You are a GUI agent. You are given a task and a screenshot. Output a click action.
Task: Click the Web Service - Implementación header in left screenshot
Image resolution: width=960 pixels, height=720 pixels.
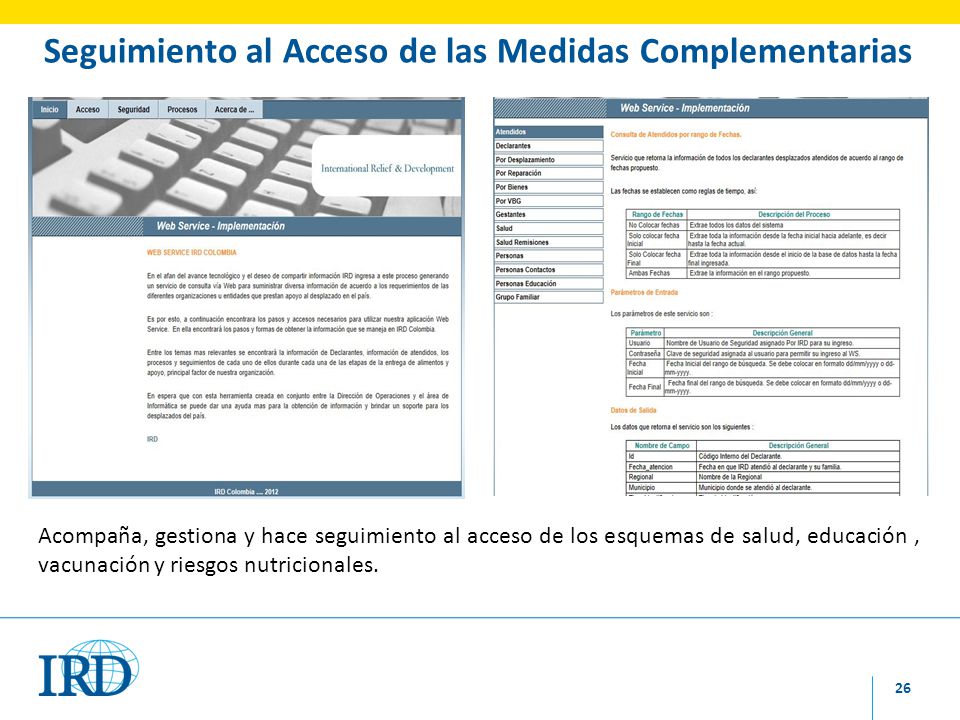(x=220, y=226)
